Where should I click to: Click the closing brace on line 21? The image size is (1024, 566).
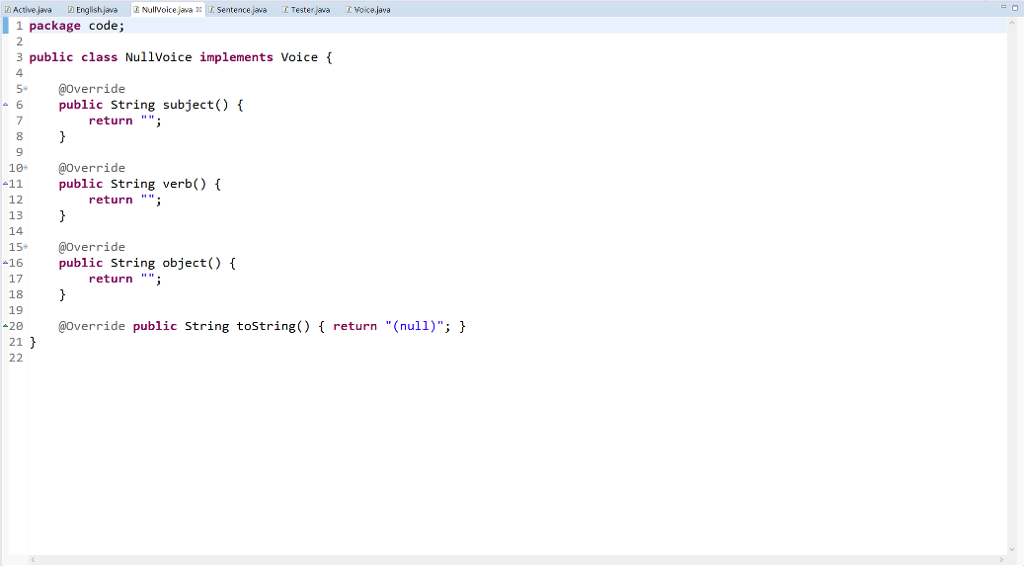pyautogui.click(x=33, y=342)
